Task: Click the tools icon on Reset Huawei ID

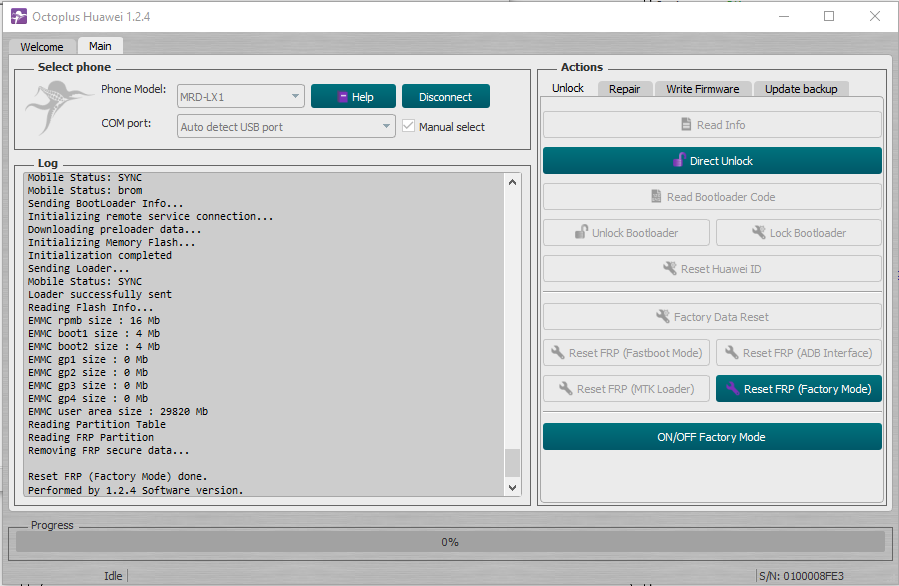Action: (670, 268)
